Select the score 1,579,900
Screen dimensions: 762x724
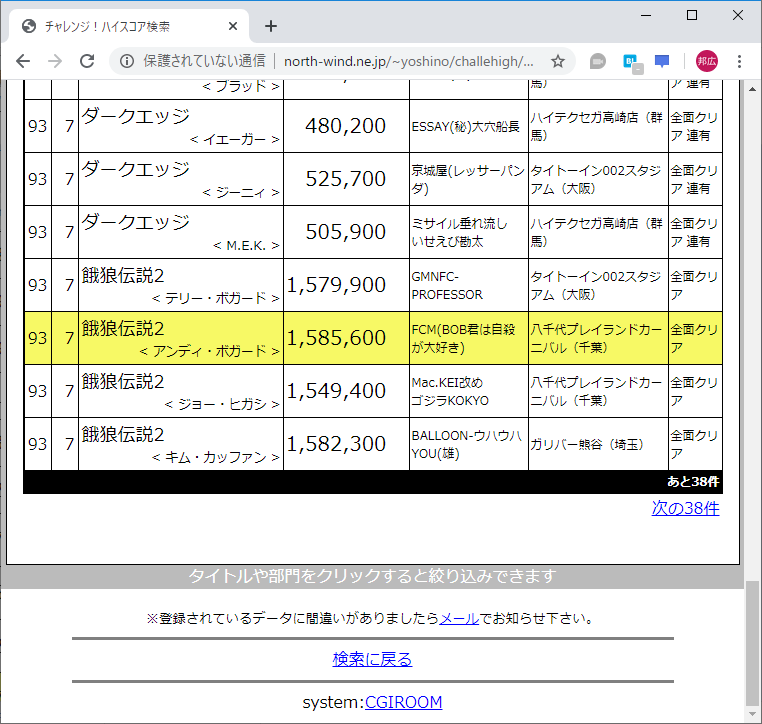(336, 285)
